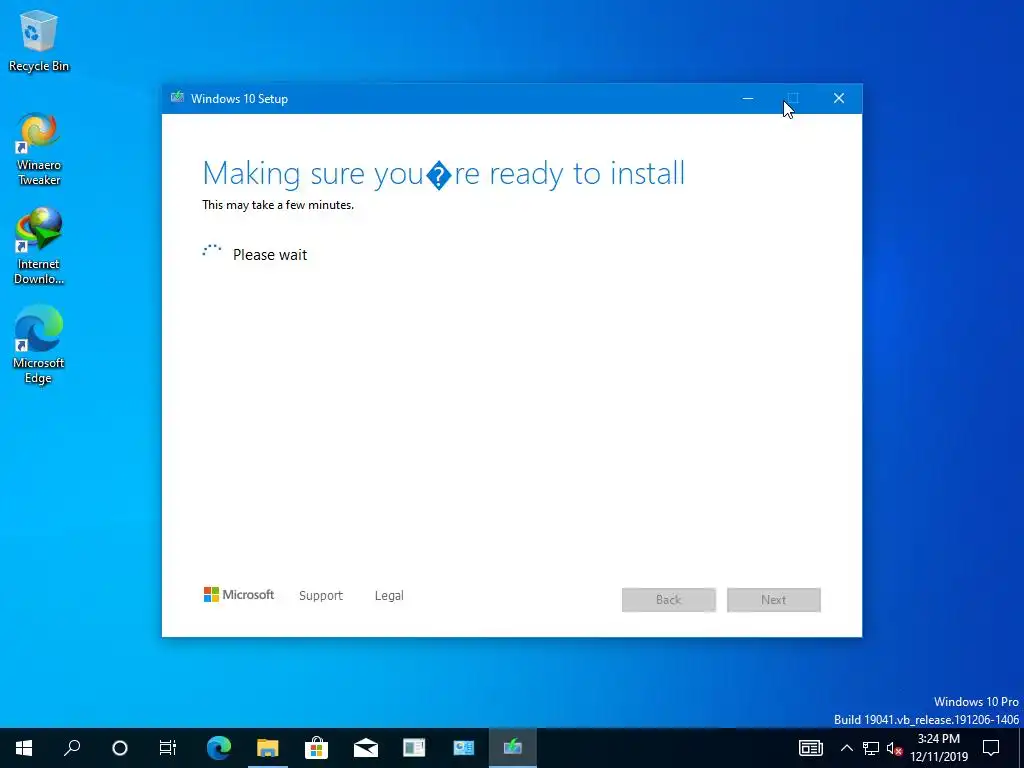Open File Explorer from the taskbar

coord(268,748)
